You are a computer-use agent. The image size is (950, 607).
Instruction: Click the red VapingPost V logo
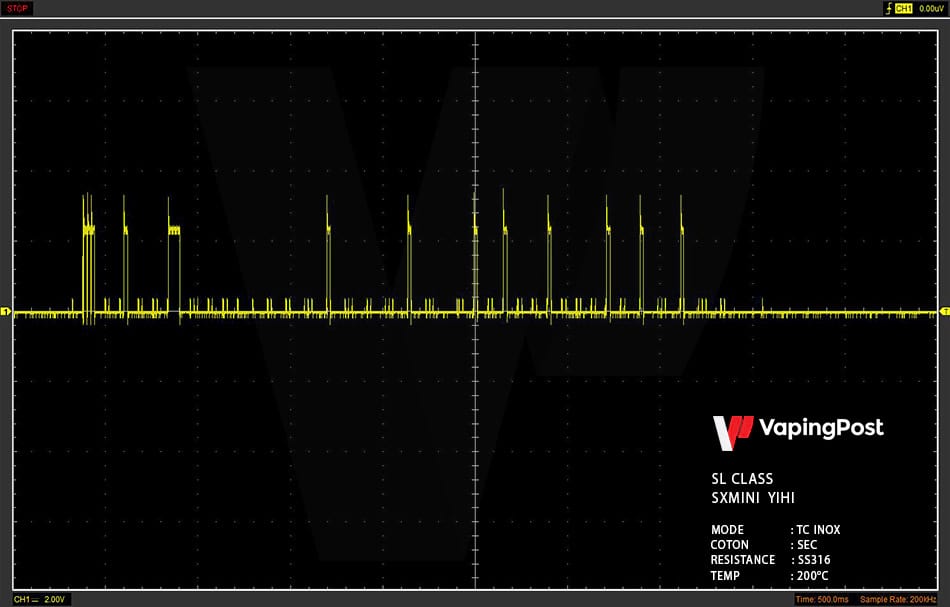[732, 433]
